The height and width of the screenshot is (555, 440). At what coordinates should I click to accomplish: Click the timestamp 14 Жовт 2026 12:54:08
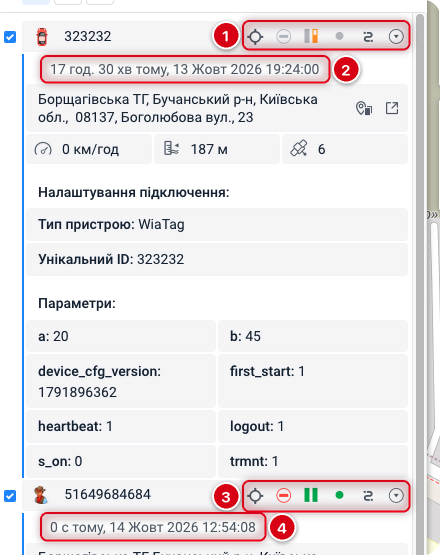(x=182, y=527)
